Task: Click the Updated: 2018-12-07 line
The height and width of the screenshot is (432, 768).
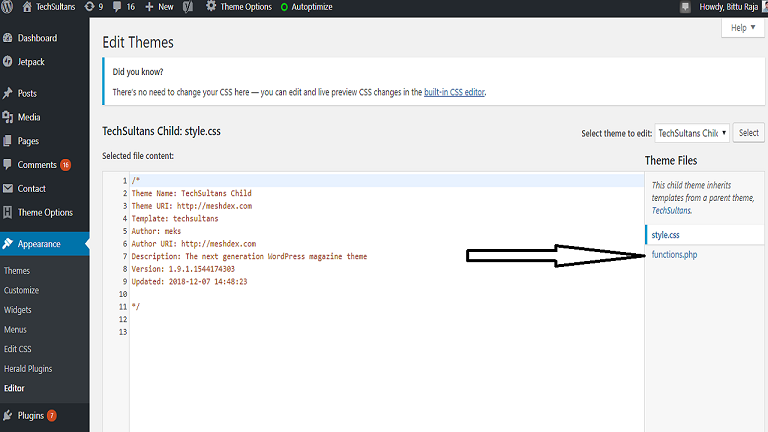Action: (x=190, y=282)
